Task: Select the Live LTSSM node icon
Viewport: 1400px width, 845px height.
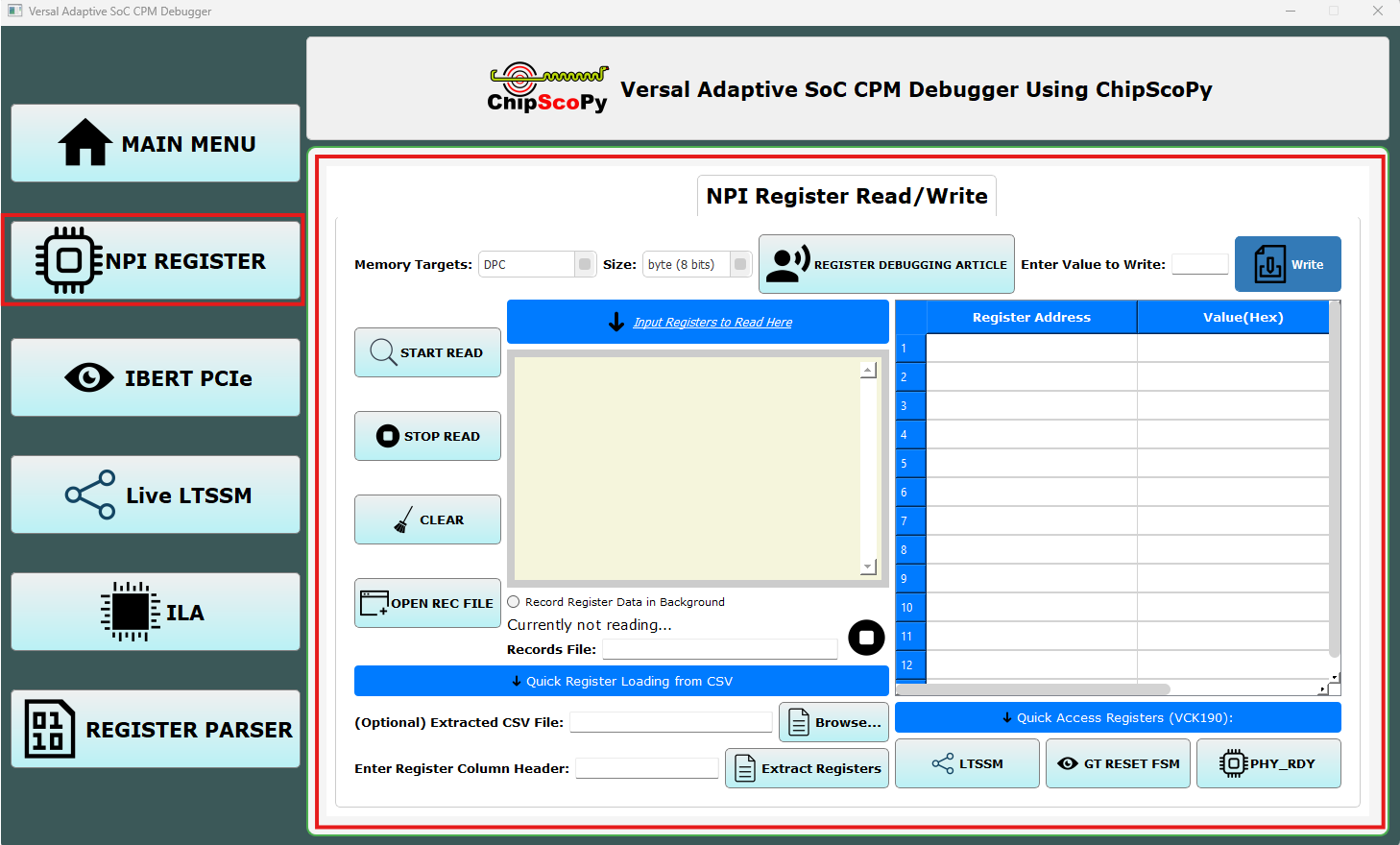Action: (89, 495)
